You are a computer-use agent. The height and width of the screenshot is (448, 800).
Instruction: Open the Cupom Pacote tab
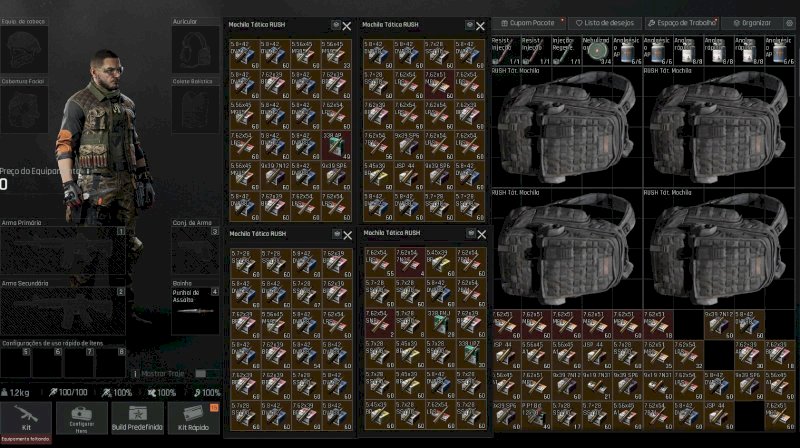click(x=528, y=23)
